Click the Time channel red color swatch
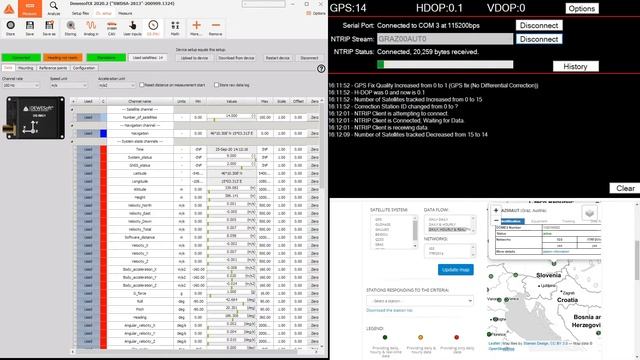The image size is (640, 360). [x=103, y=149]
